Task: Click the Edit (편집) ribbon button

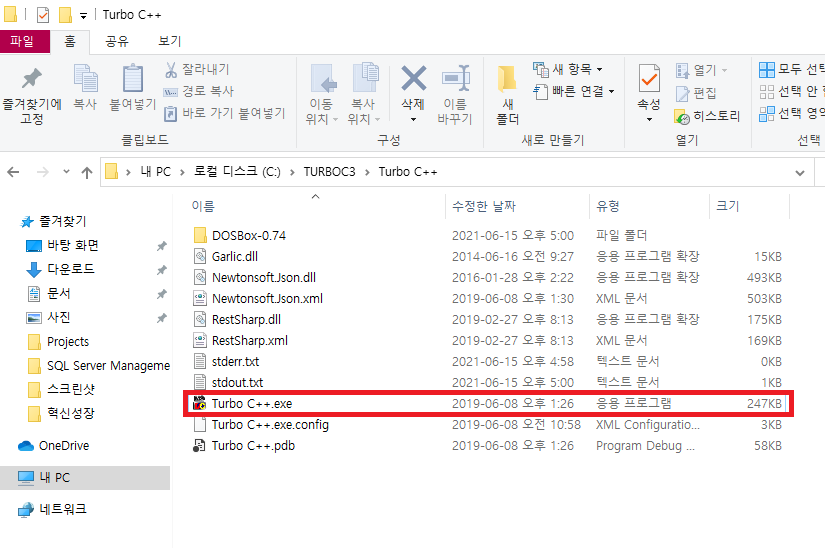Action: click(696, 93)
